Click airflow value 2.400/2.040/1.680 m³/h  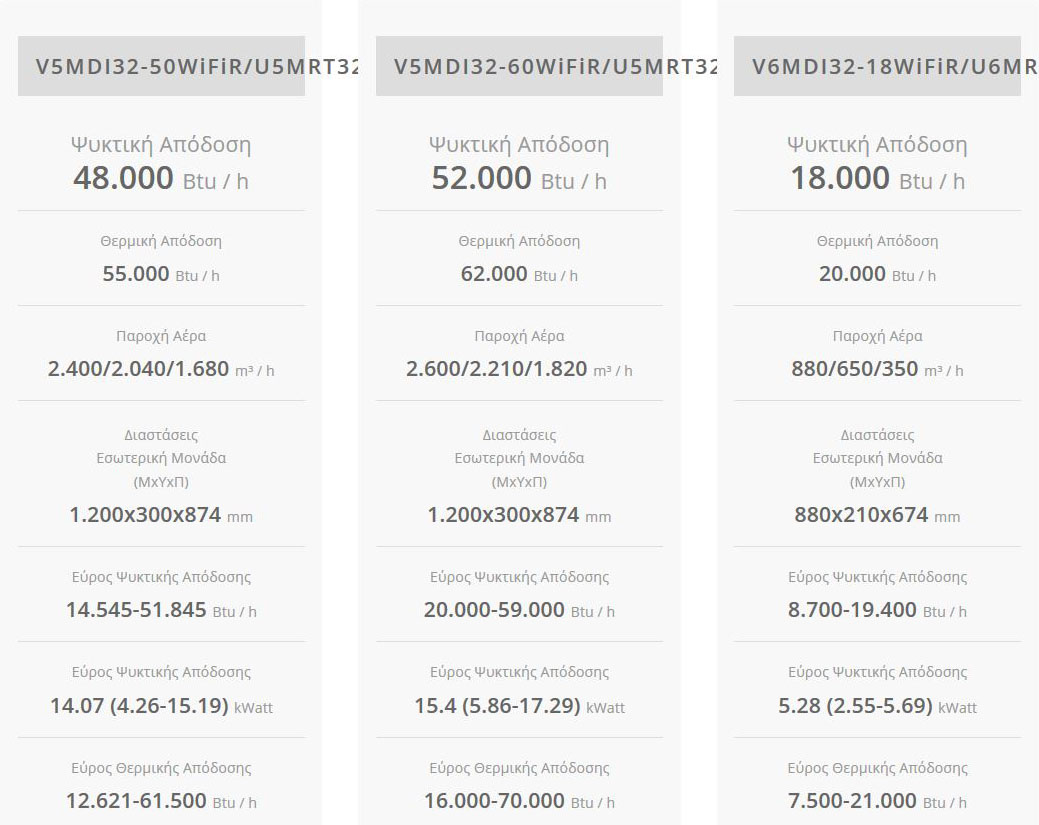point(161,369)
